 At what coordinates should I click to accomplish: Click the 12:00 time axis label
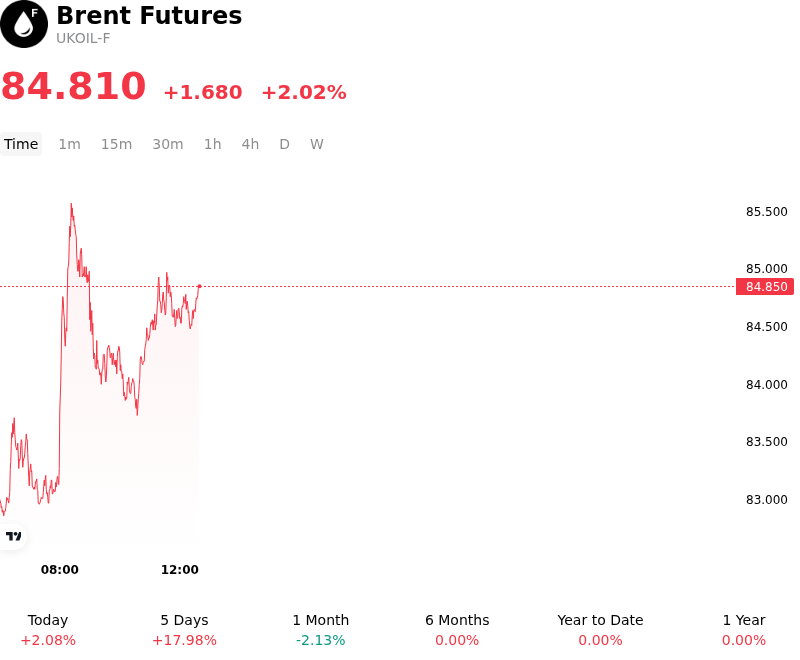point(180,569)
